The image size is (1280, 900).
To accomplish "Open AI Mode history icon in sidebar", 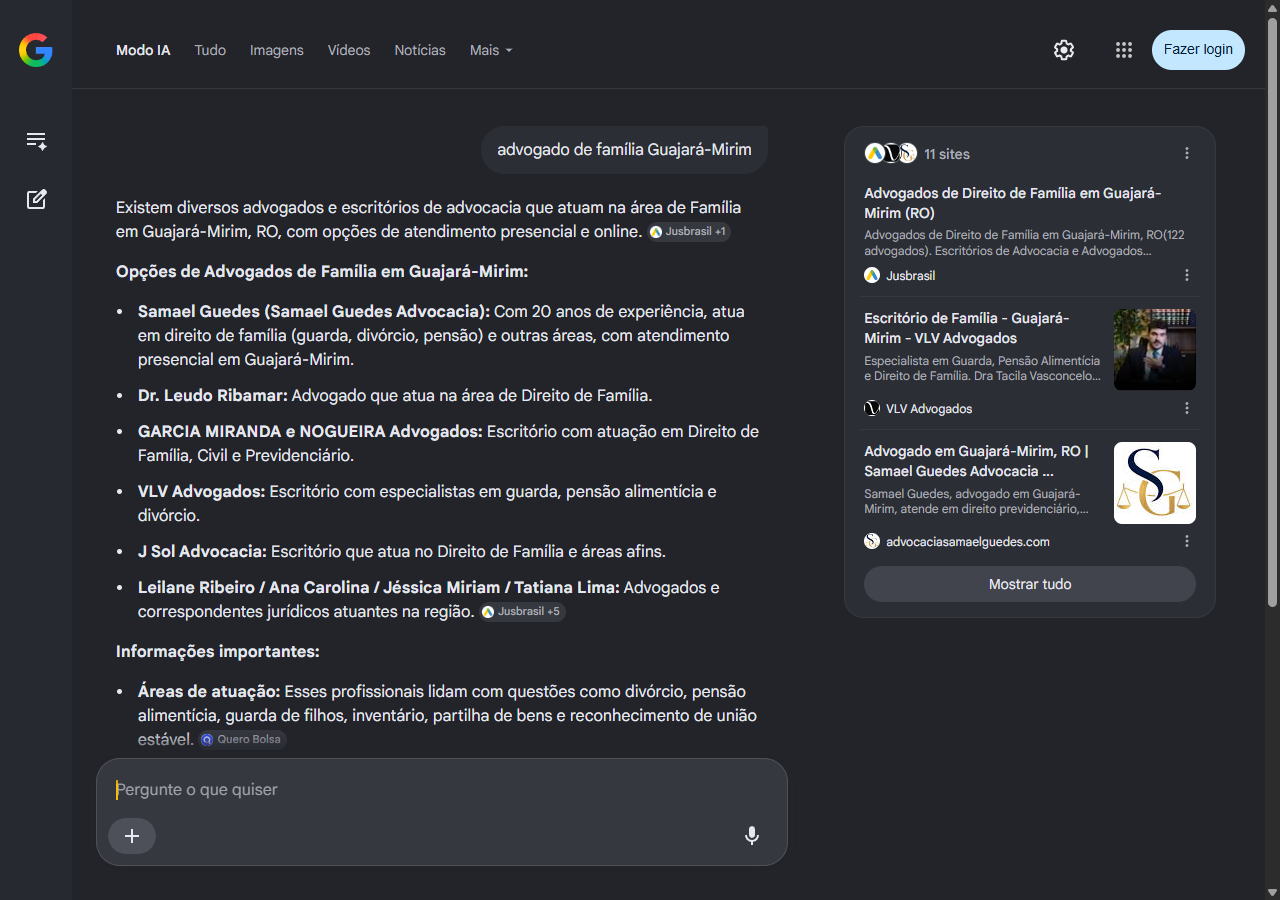I will (x=36, y=141).
